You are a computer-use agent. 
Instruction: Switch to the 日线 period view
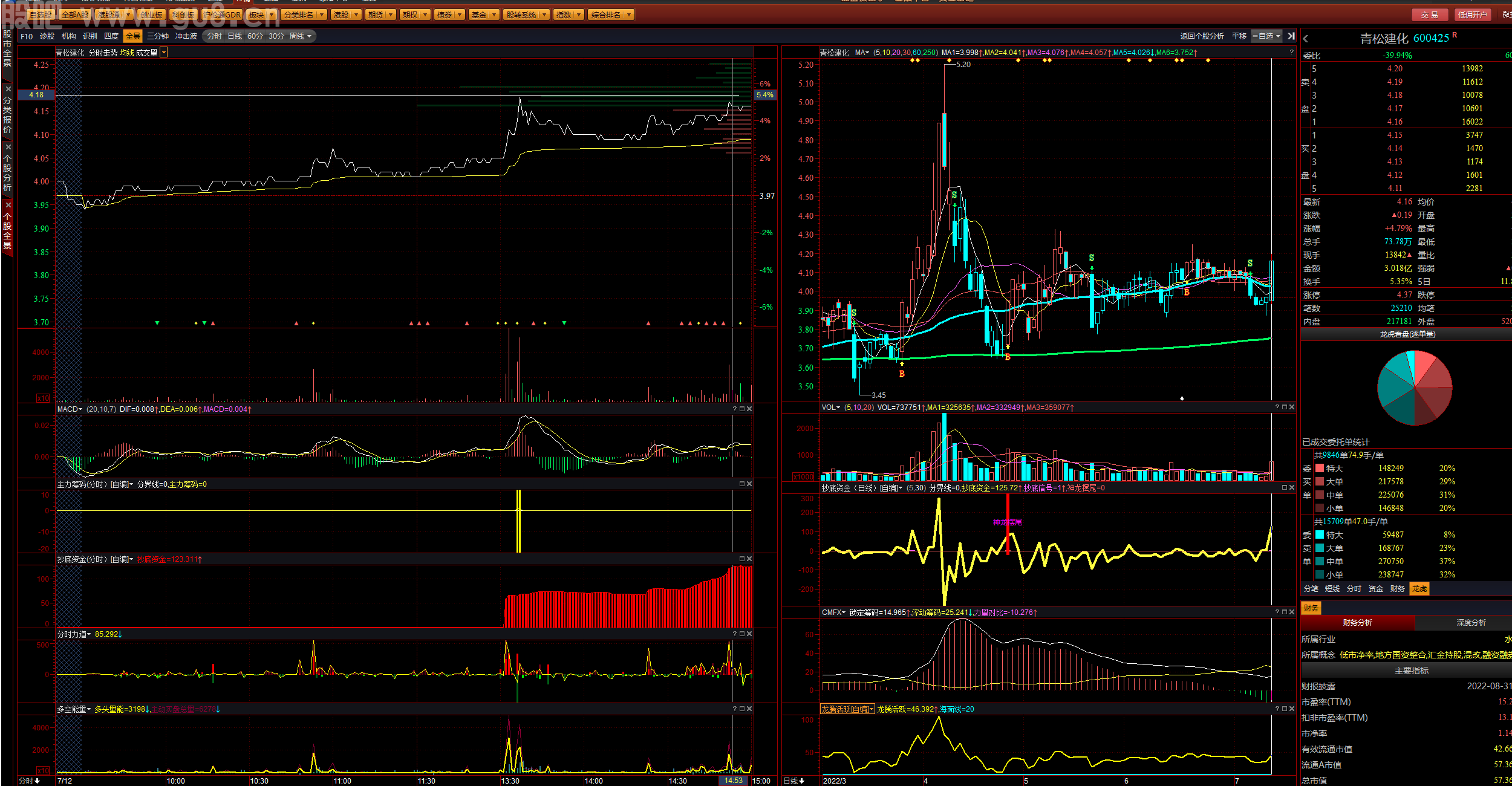[x=235, y=36]
